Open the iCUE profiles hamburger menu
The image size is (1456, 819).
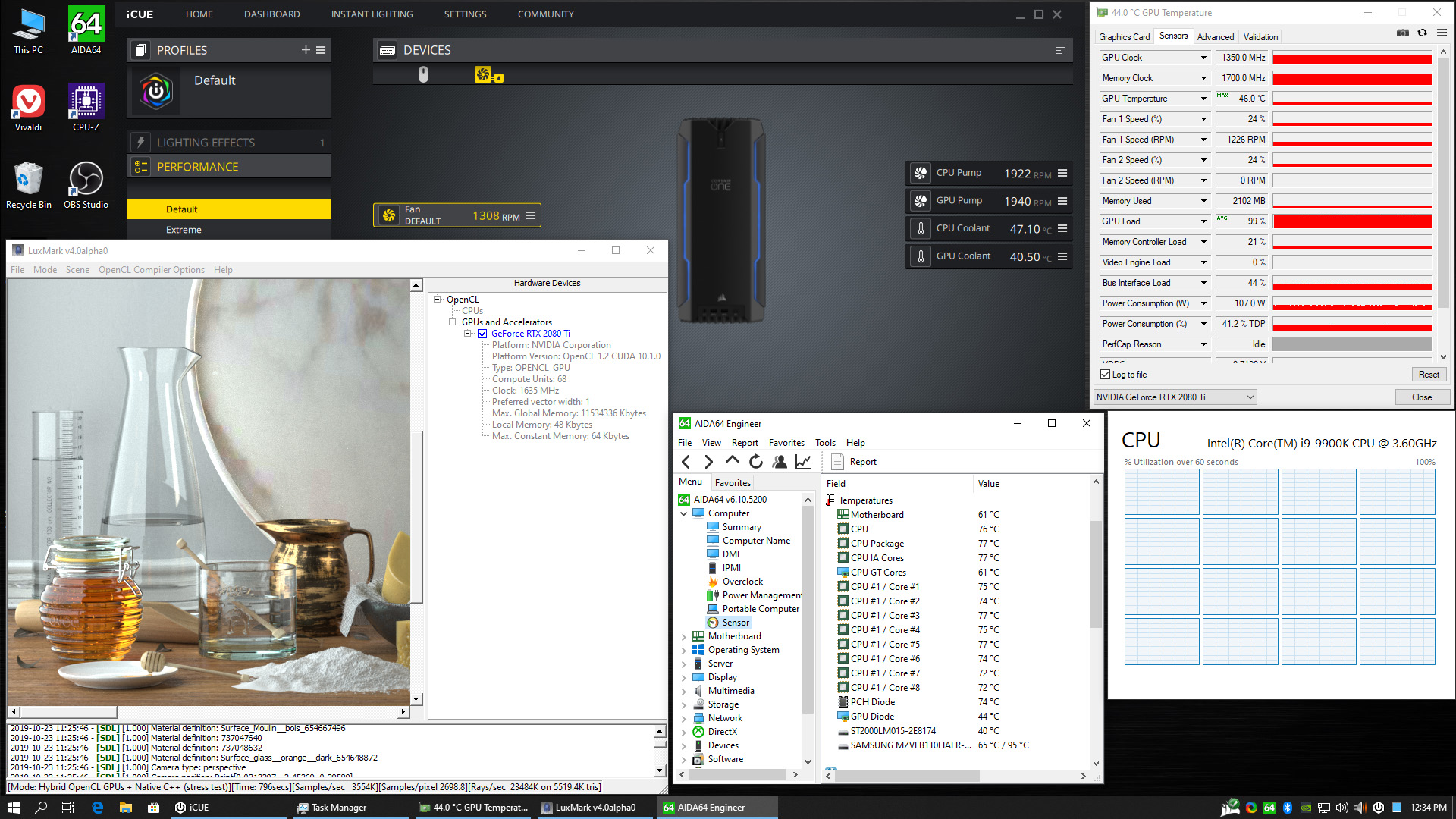[x=321, y=50]
